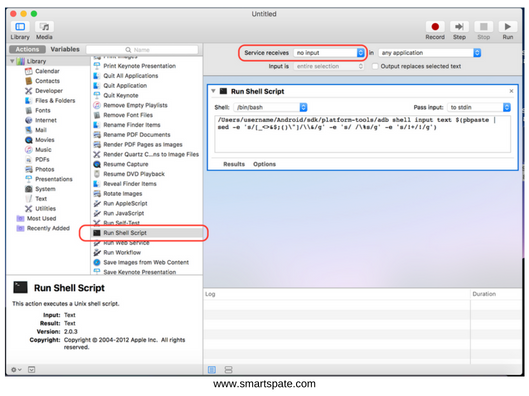Image resolution: width=529 pixels, height=396 pixels.
Task: Select the Resume Capture action
Action: (x=126, y=164)
